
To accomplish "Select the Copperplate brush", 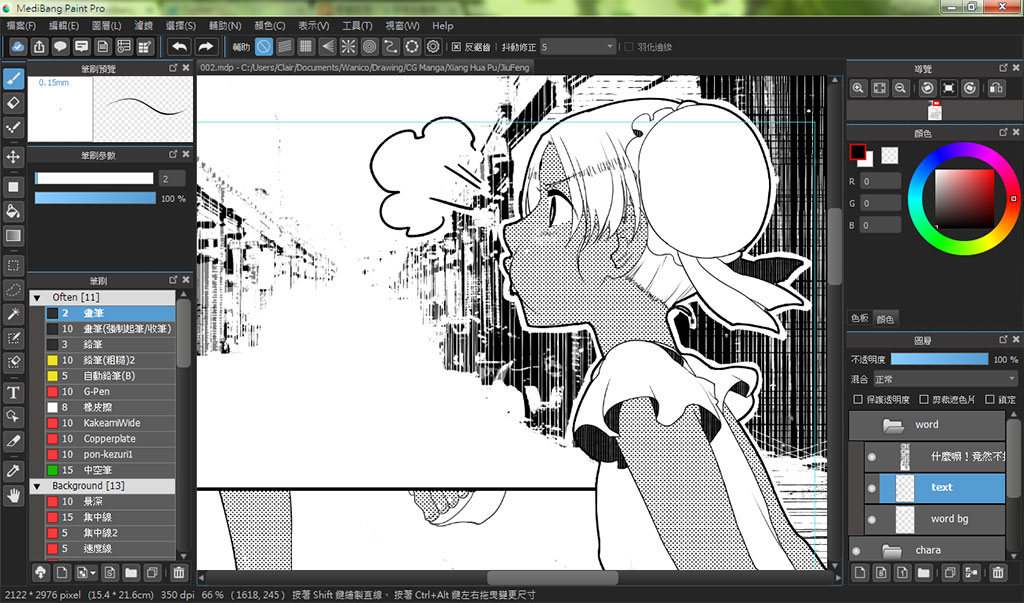I will [x=110, y=438].
